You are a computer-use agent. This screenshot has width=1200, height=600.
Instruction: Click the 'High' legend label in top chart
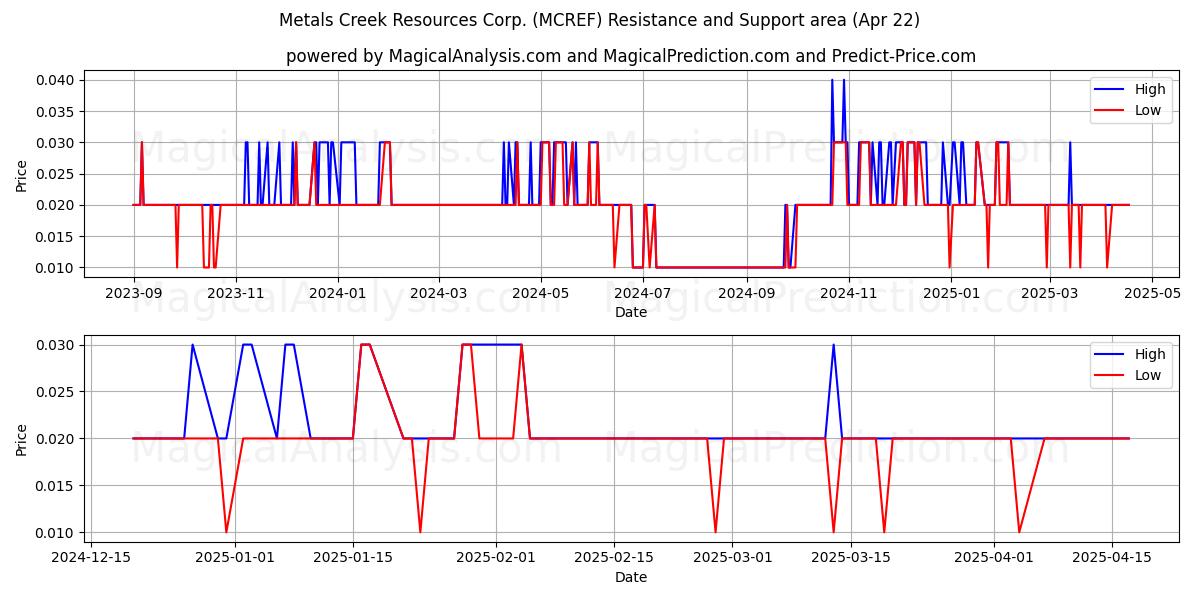[x=1151, y=90]
